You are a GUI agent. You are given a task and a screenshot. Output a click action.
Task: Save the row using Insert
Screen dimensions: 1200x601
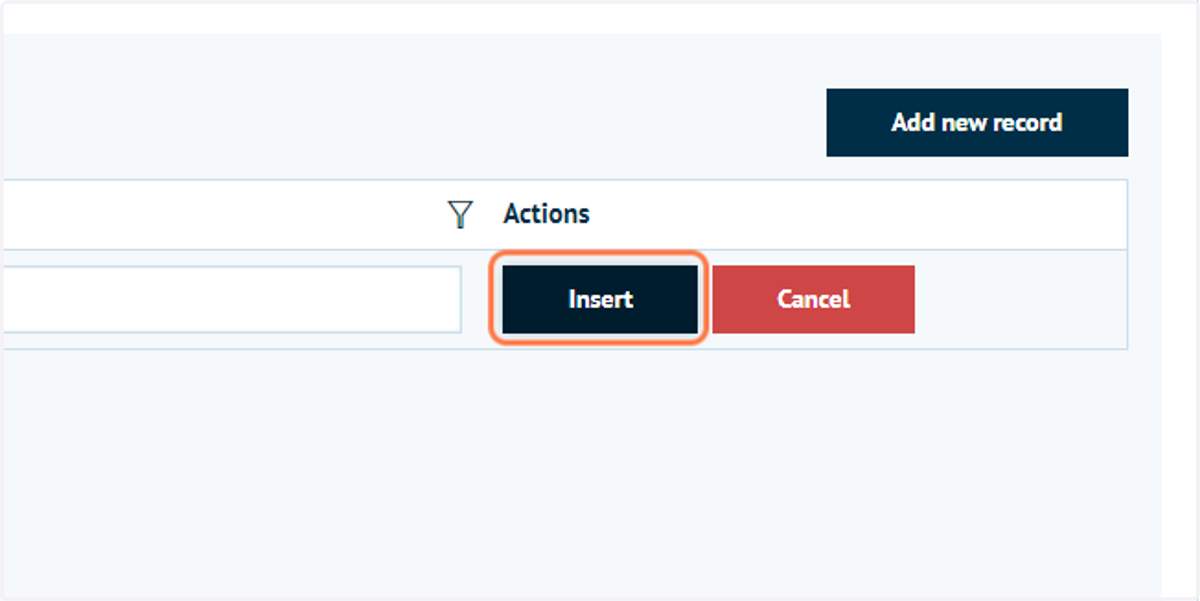(x=600, y=299)
